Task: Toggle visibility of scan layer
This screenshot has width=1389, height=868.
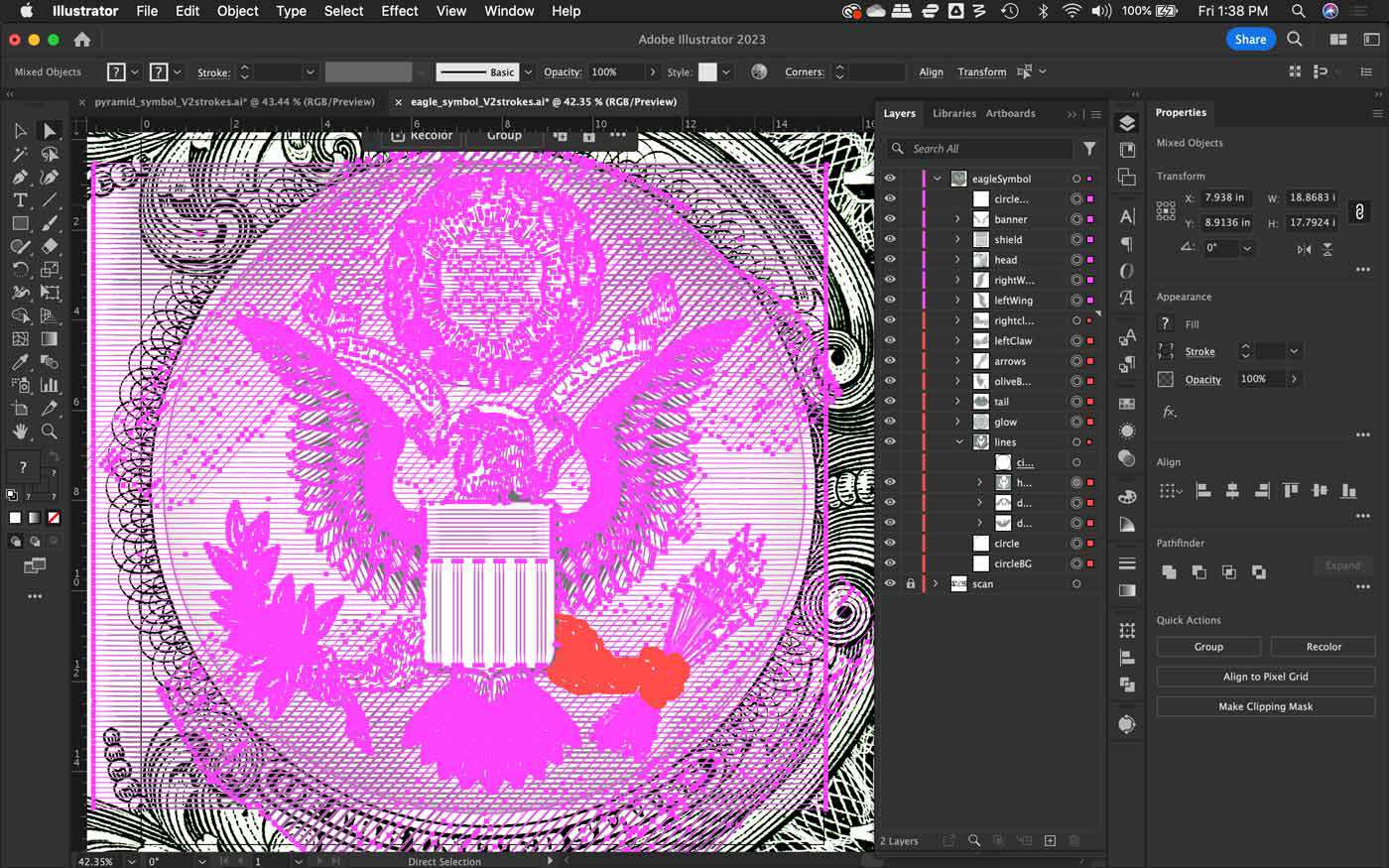Action: click(890, 583)
